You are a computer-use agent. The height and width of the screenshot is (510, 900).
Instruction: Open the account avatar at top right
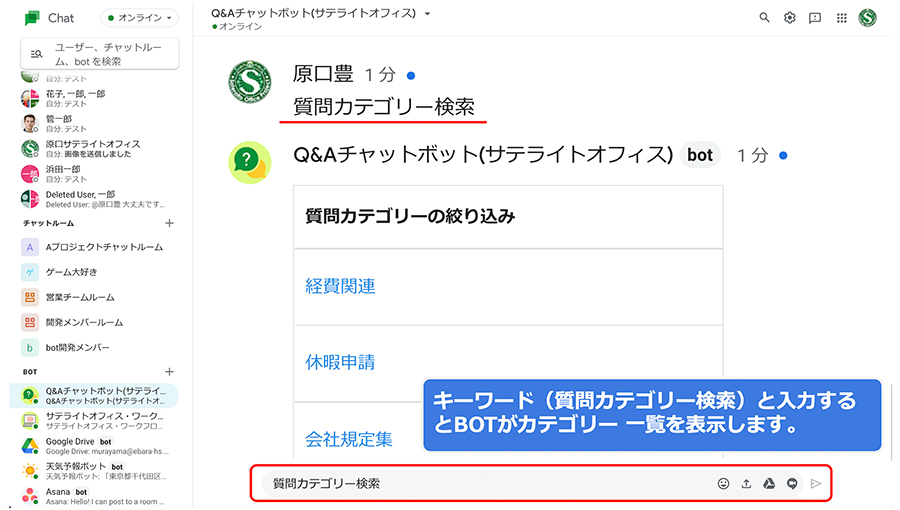click(867, 18)
